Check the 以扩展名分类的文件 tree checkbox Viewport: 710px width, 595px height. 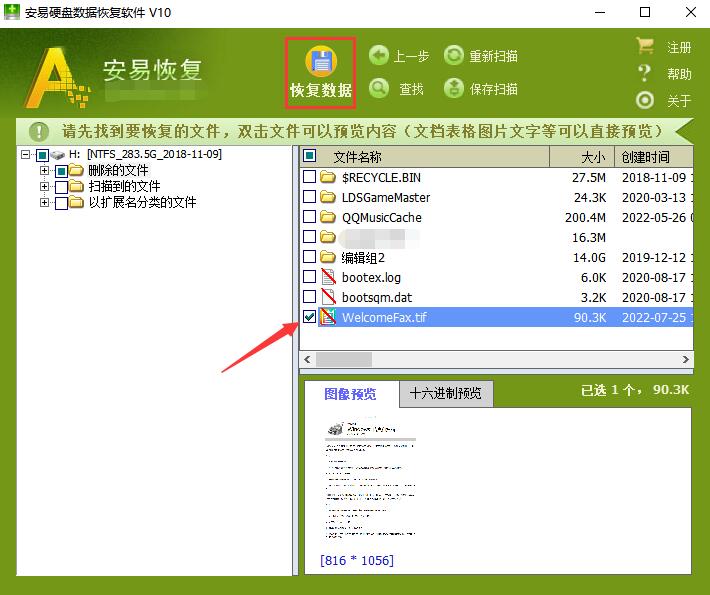62,203
